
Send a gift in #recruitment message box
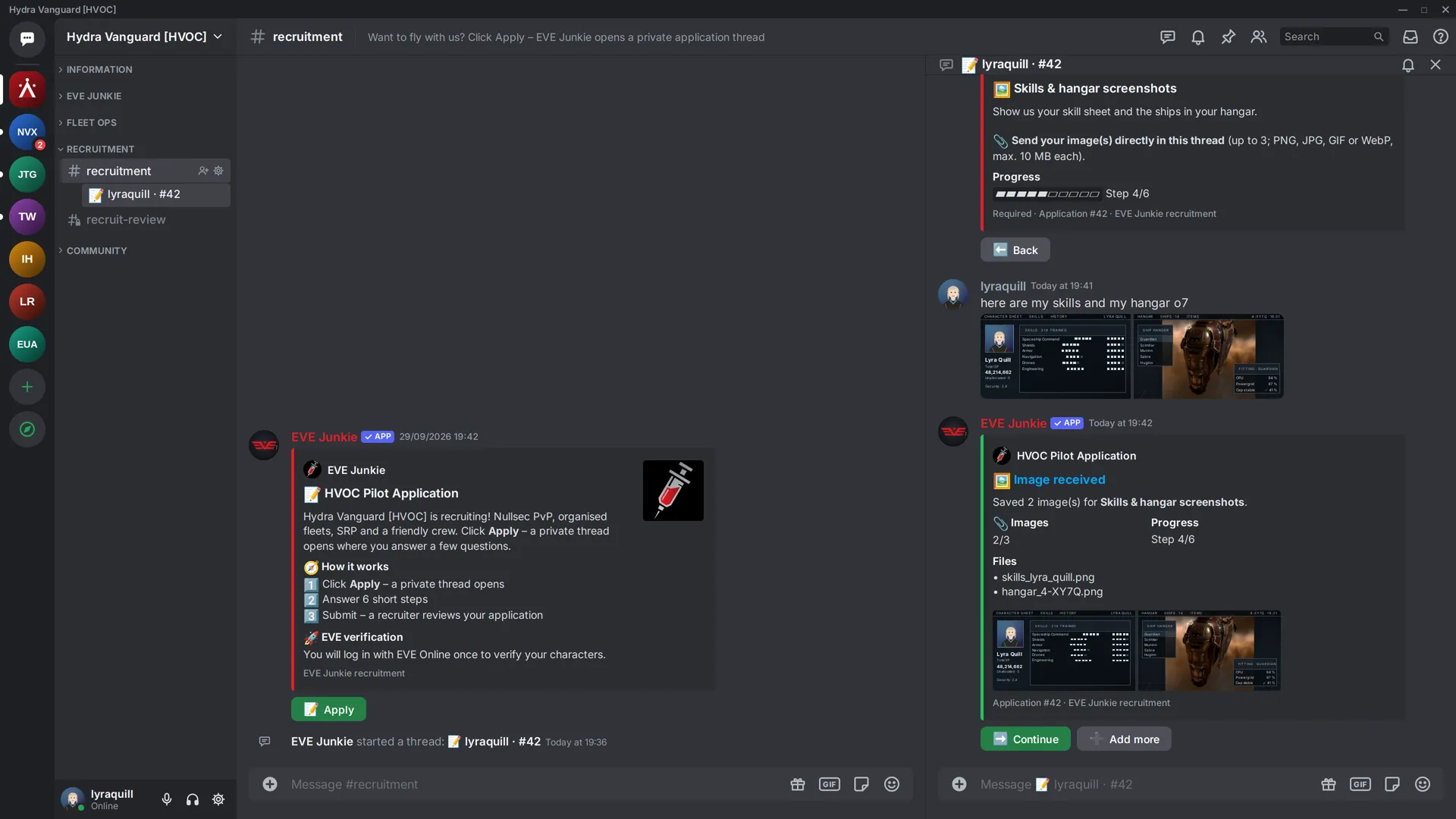(x=798, y=784)
